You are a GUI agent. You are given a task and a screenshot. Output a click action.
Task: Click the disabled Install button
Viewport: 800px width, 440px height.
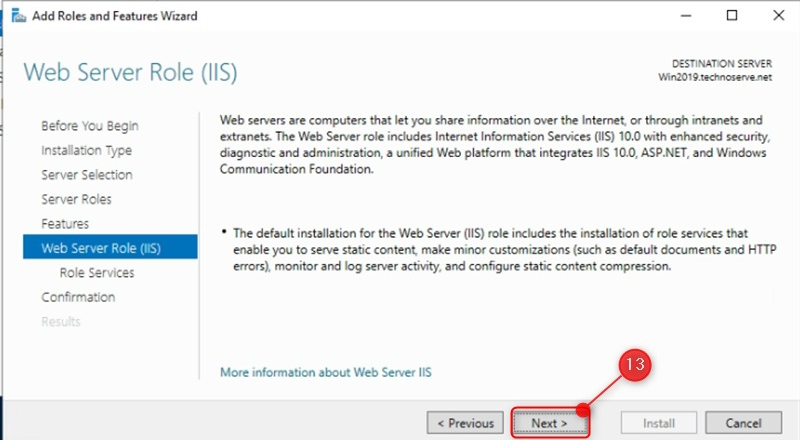(x=659, y=423)
